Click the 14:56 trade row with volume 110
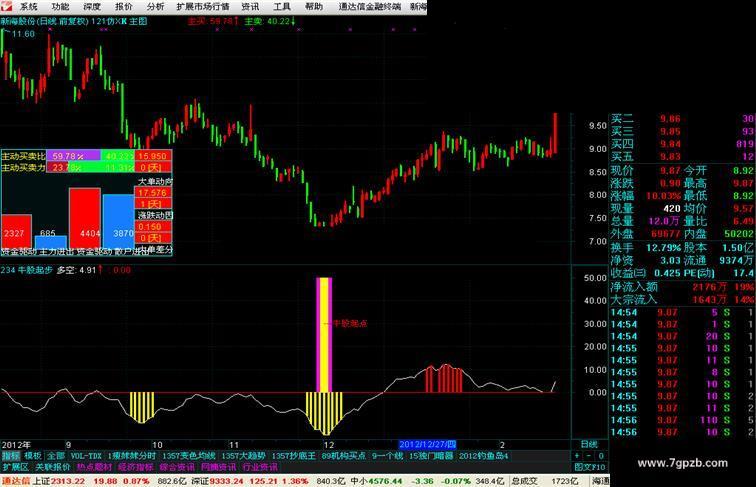 coord(682,420)
